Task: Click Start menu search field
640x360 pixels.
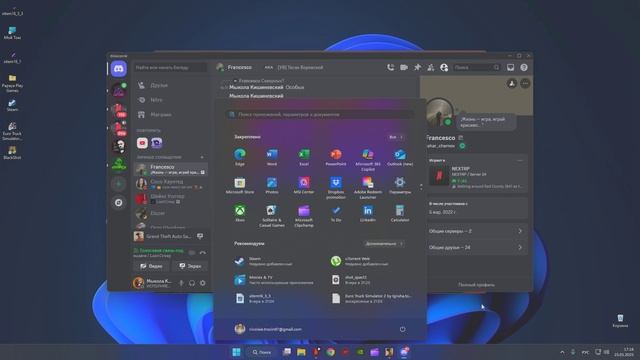Action: pos(320,115)
